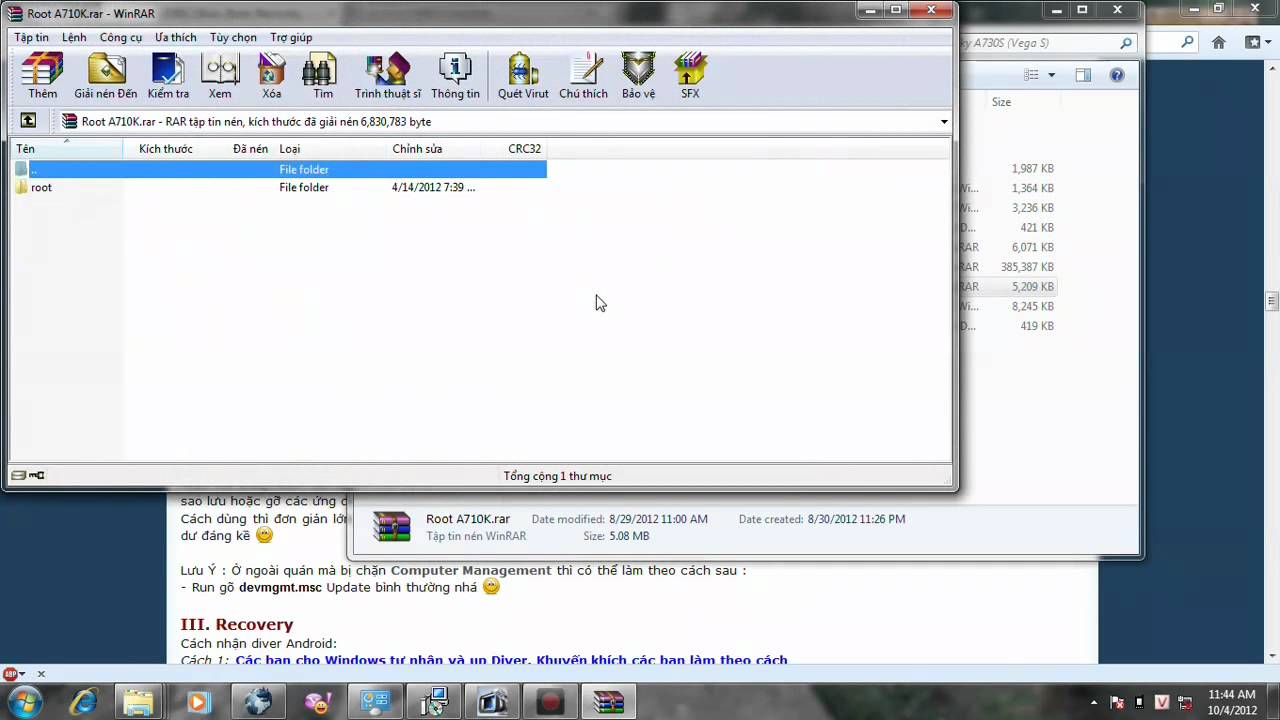Click the browser search magnifier icon
Screen dimensions: 1280x720
(1187, 43)
